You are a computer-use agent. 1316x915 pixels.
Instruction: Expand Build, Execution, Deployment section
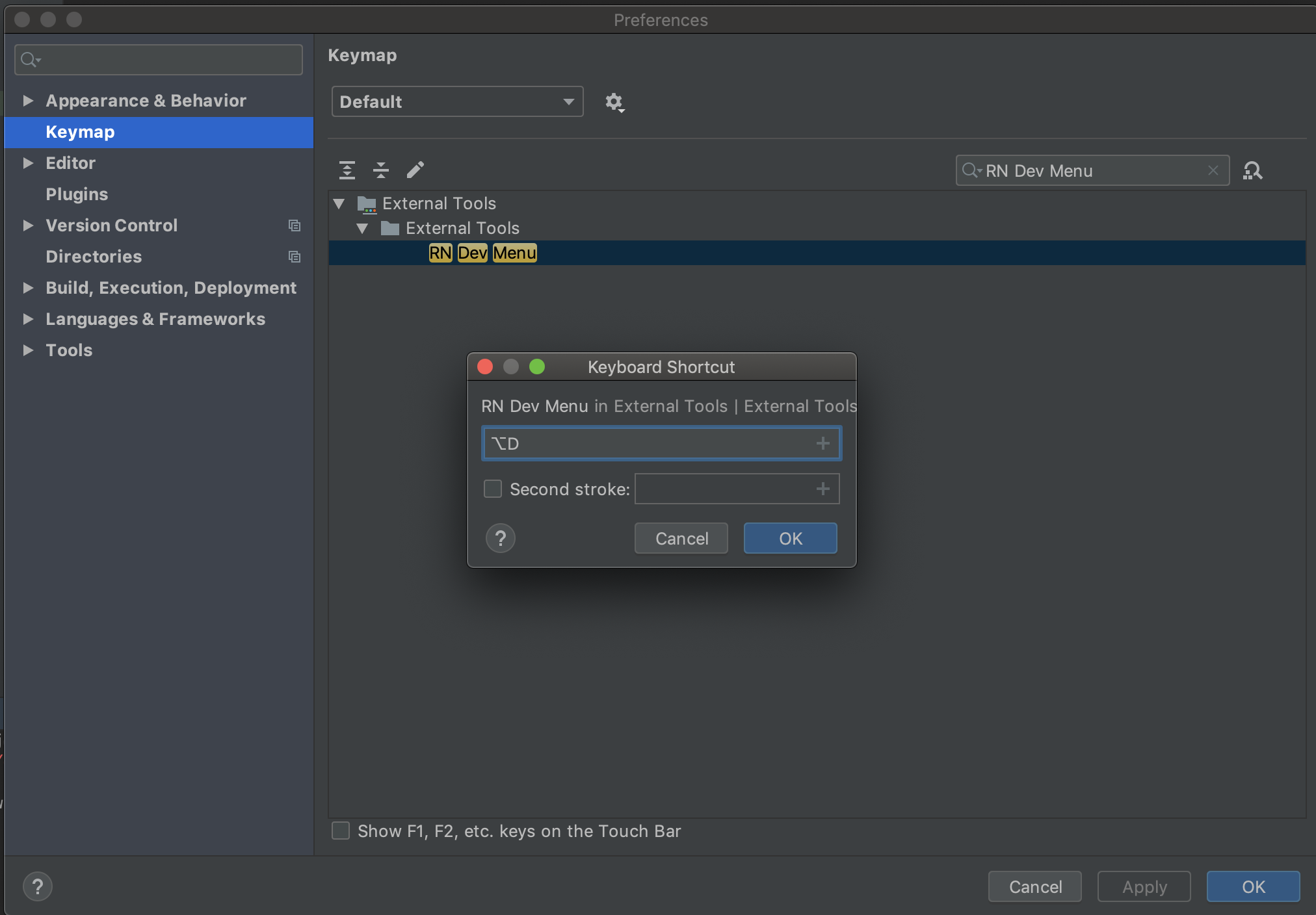pyautogui.click(x=28, y=288)
